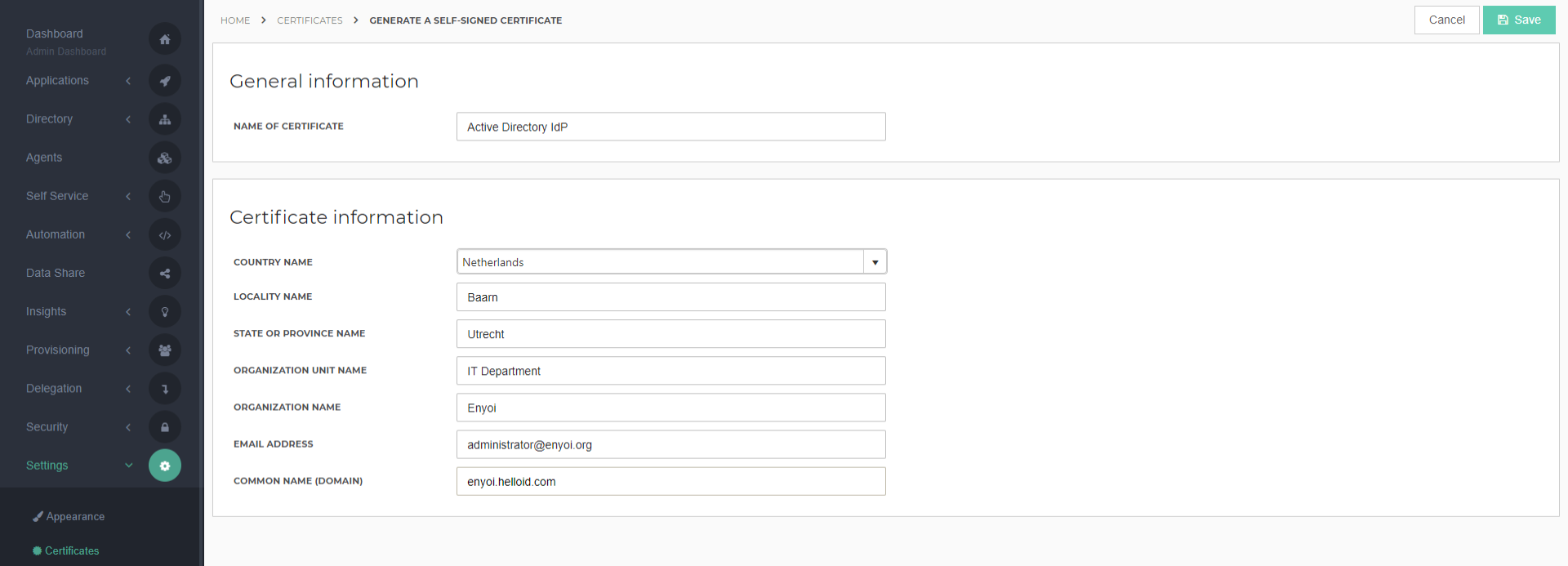The height and width of the screenshot is (566, 1568).
Task: Focus the Organization Unit Name field
Action: tap(670, 371)
